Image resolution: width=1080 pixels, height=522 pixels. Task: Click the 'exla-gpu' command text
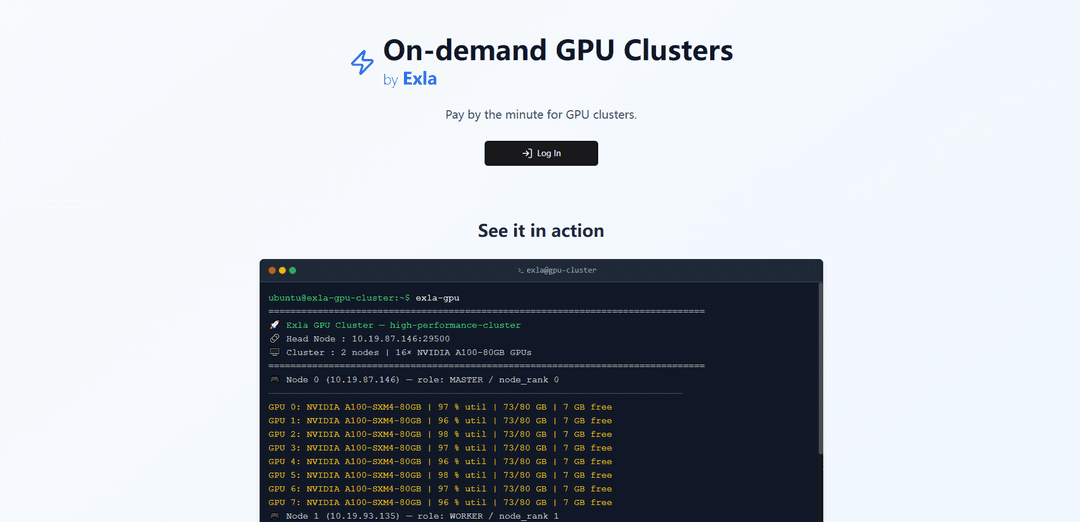pyautogui.click(x=437, y=298)
